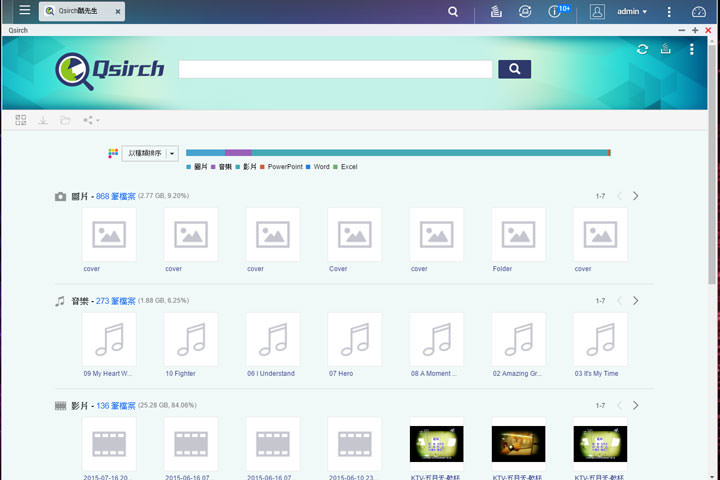
Task: Expand the admin user menu
Action: coord(631,12)
